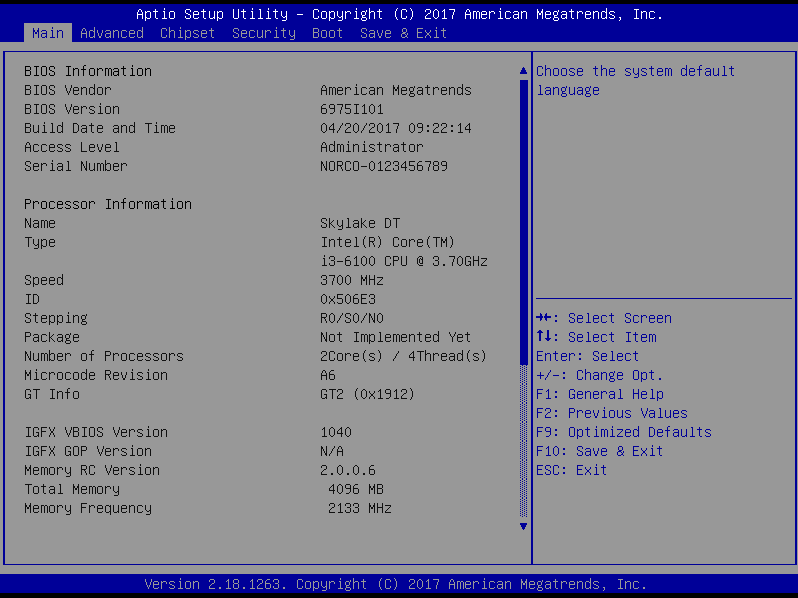Click the scrollbar up arrow
This screenshot has height=598, width=798.
pos(522,72)
